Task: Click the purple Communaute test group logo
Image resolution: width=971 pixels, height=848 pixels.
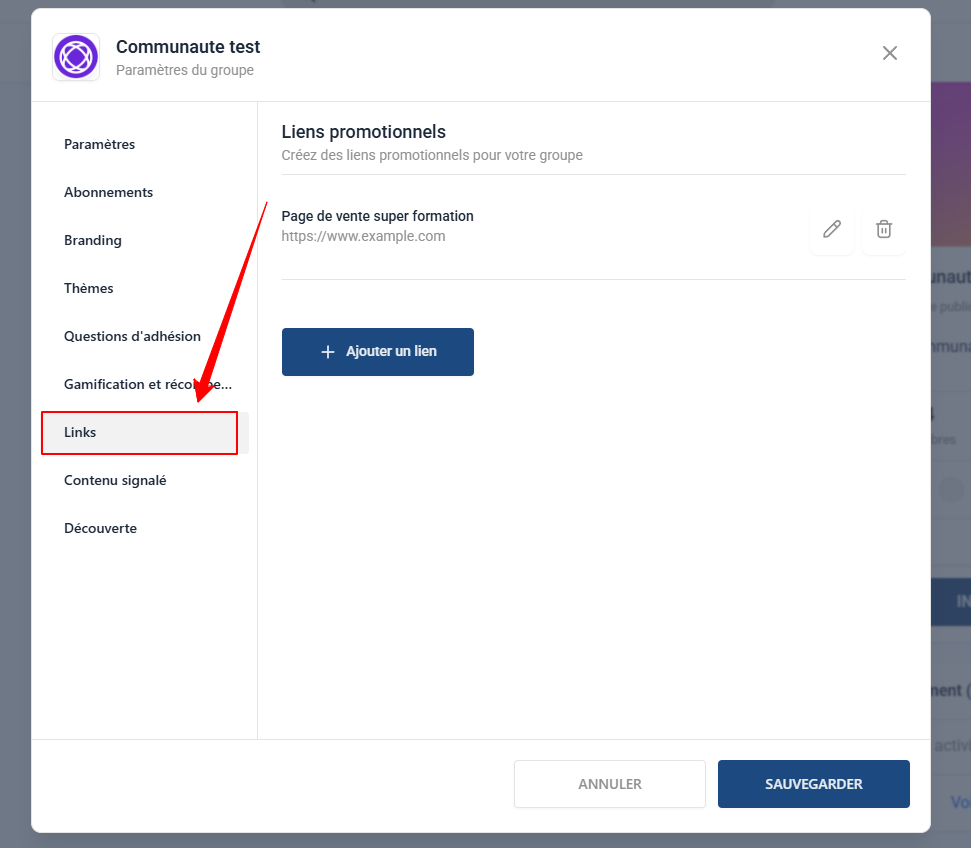Action: [76, 57]
